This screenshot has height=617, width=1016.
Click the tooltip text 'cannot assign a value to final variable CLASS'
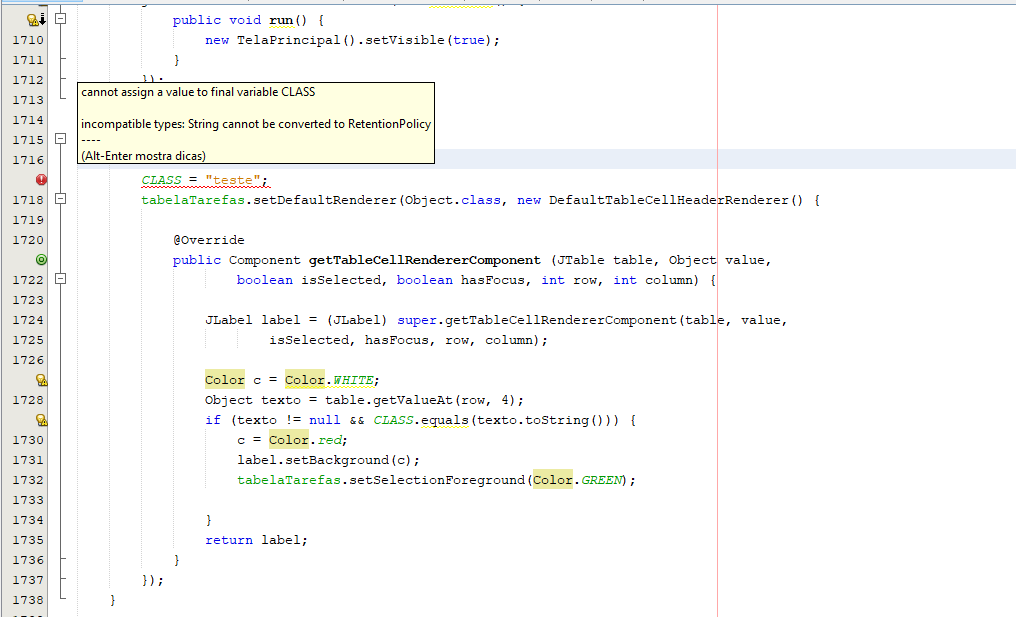198,92
